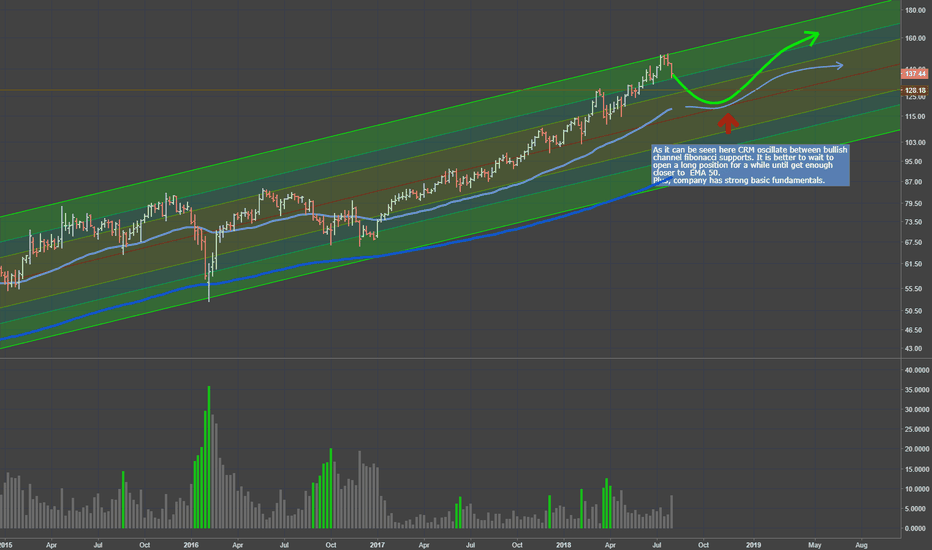The width and height of the screenshot is (932, 550).
Task: Click the 30.0000 volume axis label
Action: pos(917,410)
